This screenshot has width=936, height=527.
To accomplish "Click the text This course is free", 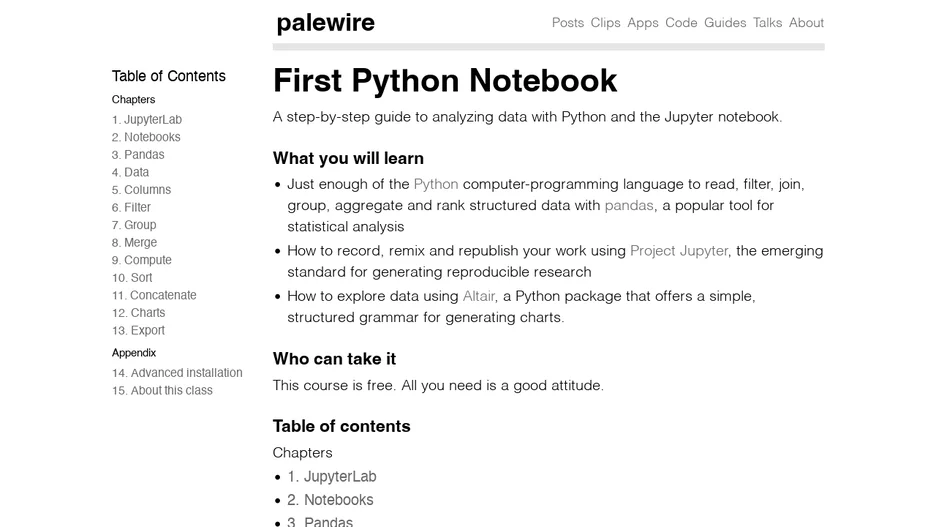I will [x=334, y=386].
